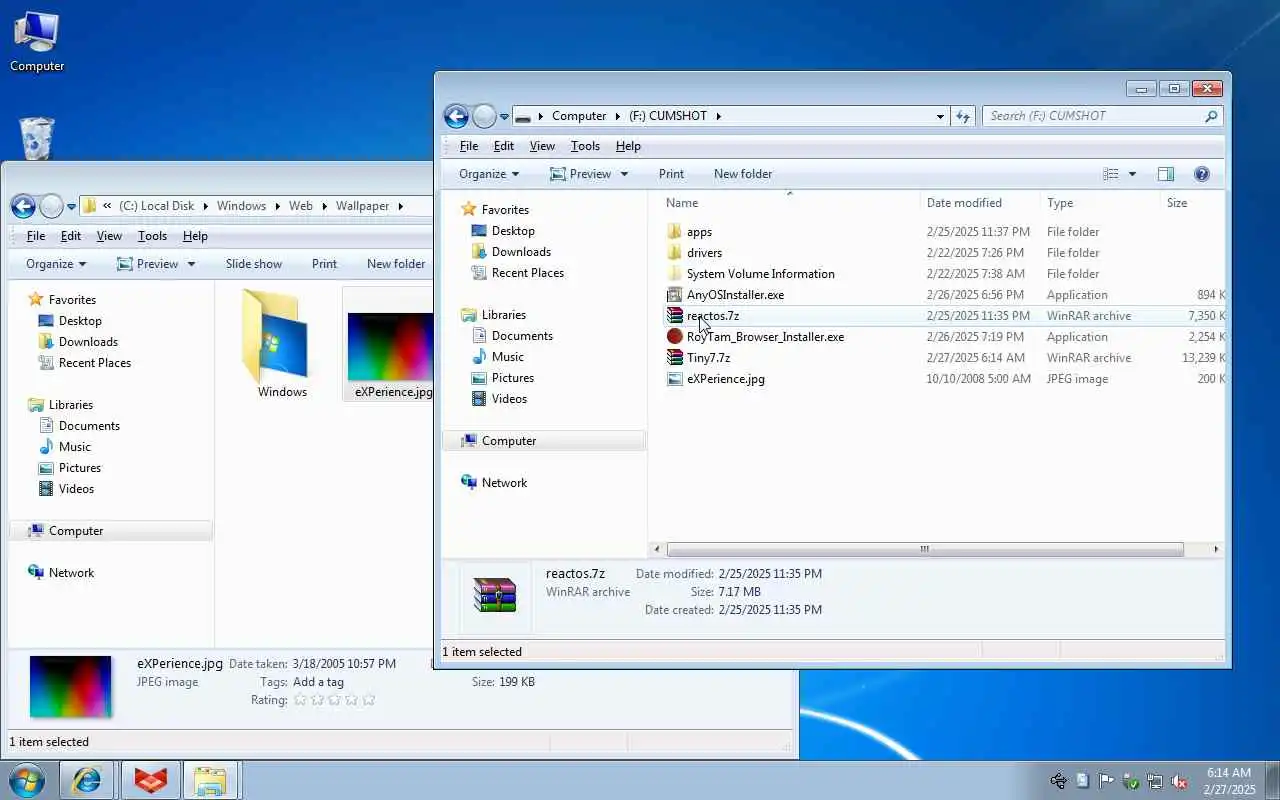
Task: Click Add a tag in details pane
Action: click(318, 682)
